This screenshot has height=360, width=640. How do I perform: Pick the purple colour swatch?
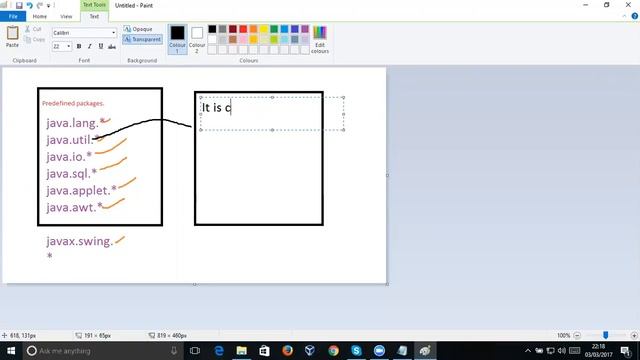(x=305, y=29)
